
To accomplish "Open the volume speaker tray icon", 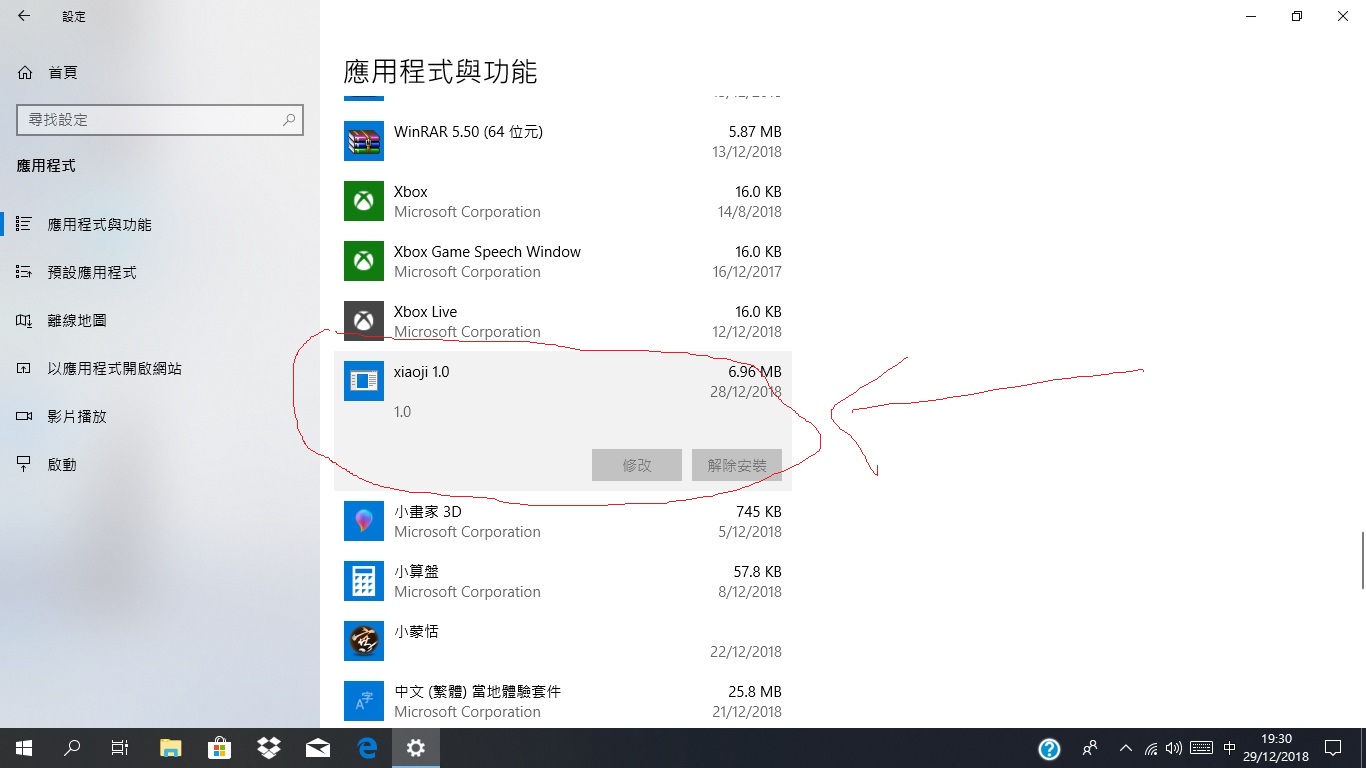I will [x=1174, y=748].
